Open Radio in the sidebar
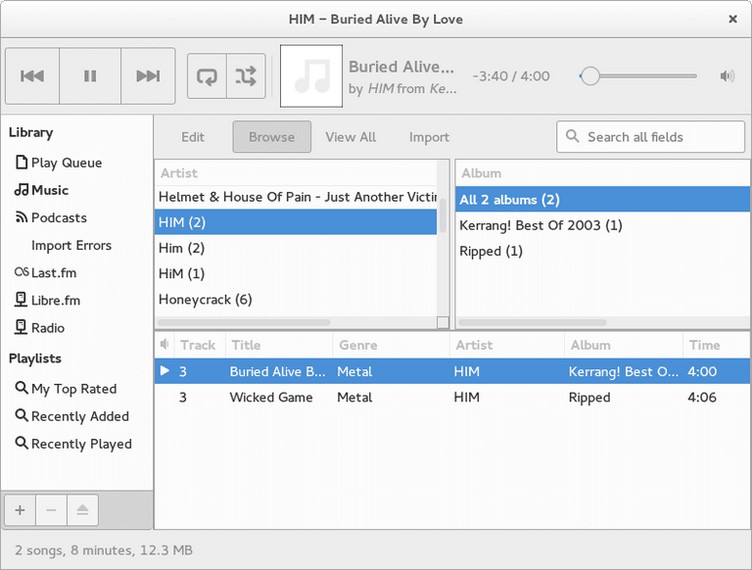The width and height of the screenshot is (752, 570). click(40, 328)
